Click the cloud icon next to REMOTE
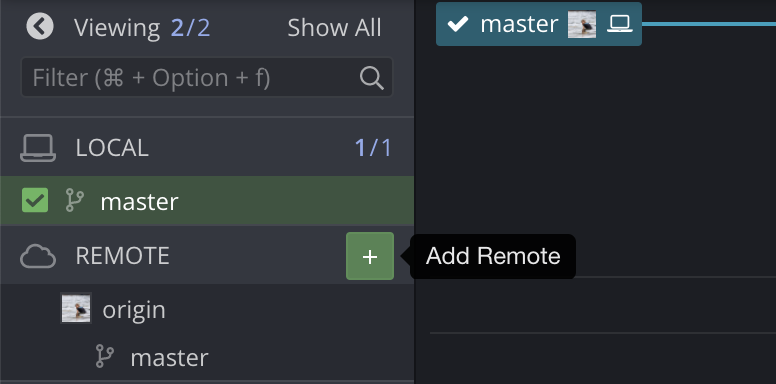This screenshot has height=384, width=776. coord(38,256)
